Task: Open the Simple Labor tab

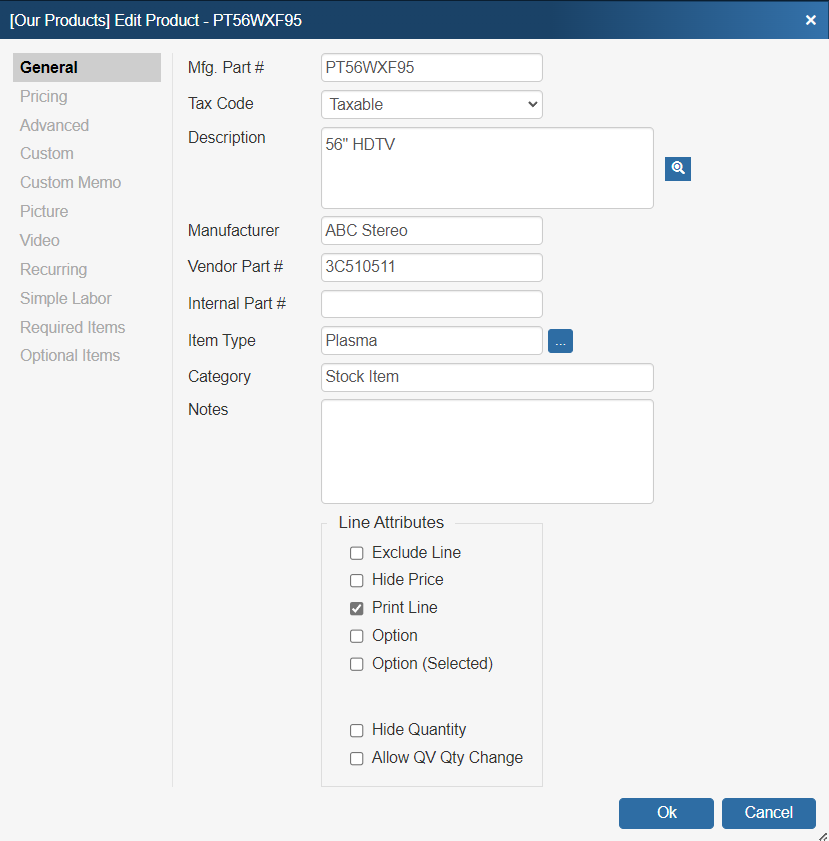Action: pyautogui.click(x=65, y=298)
